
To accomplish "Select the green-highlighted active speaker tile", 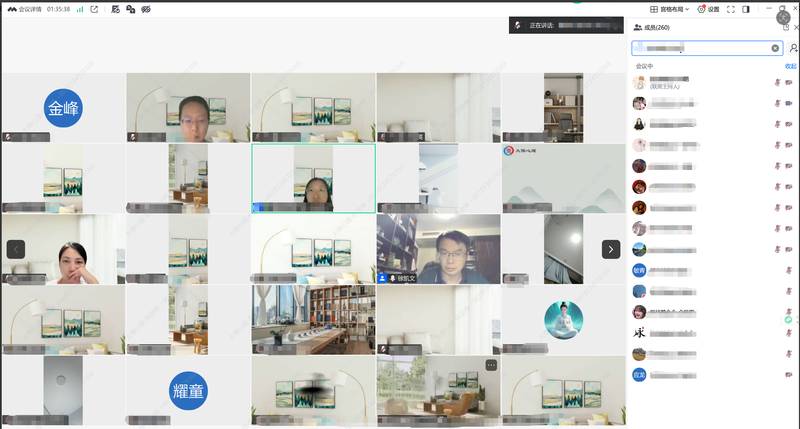I will [x=313, y=178].
